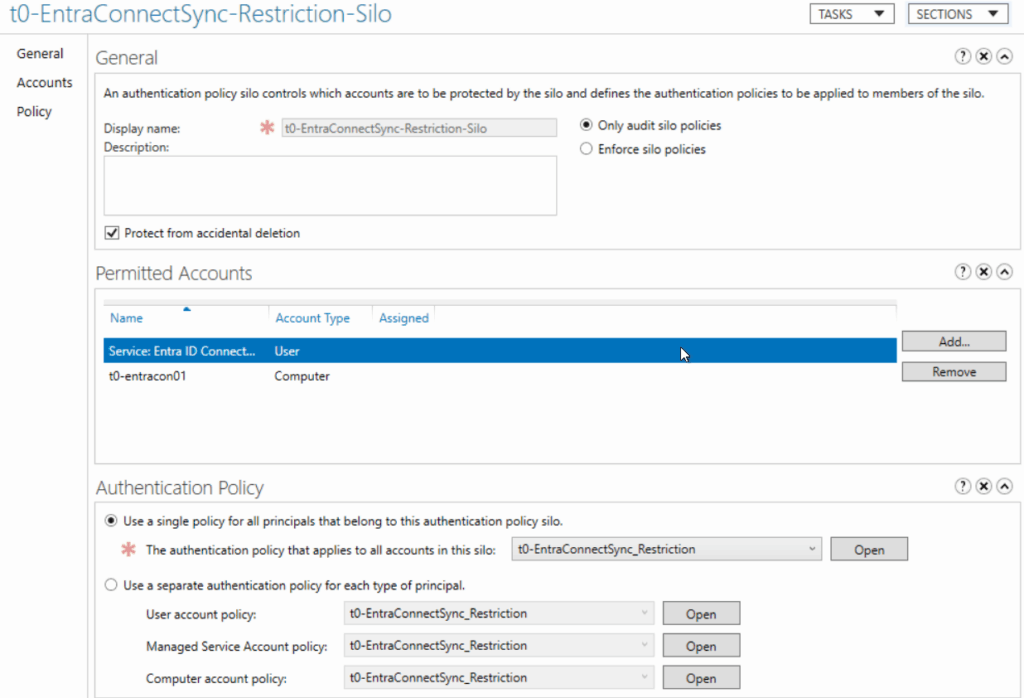Screen dimensions: 1024x698
Task: Open the TASKS dropdown menu
Action: pyautogui.click(x=850, y=14)
